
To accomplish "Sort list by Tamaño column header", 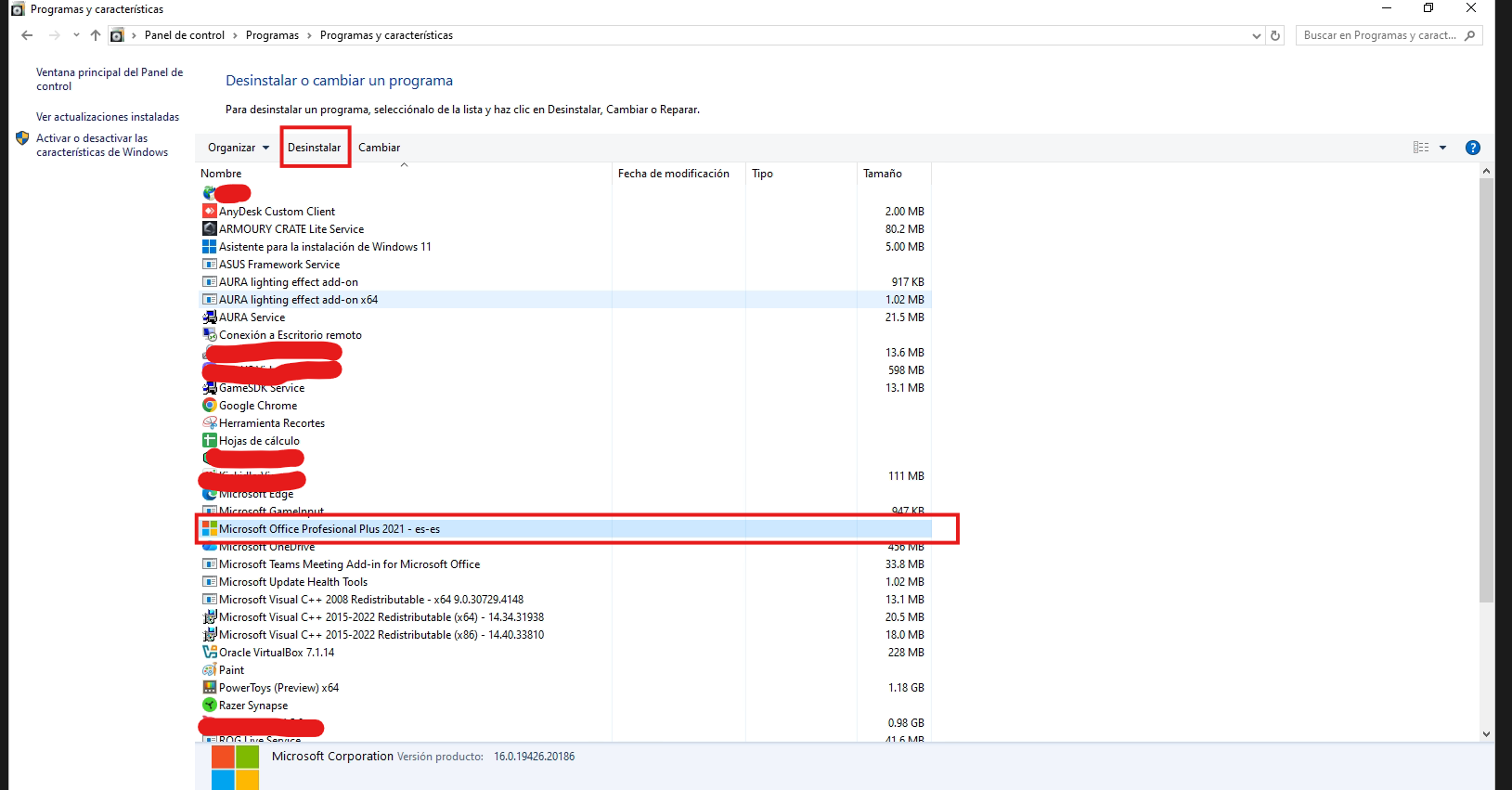I will (x=883, y=174).
